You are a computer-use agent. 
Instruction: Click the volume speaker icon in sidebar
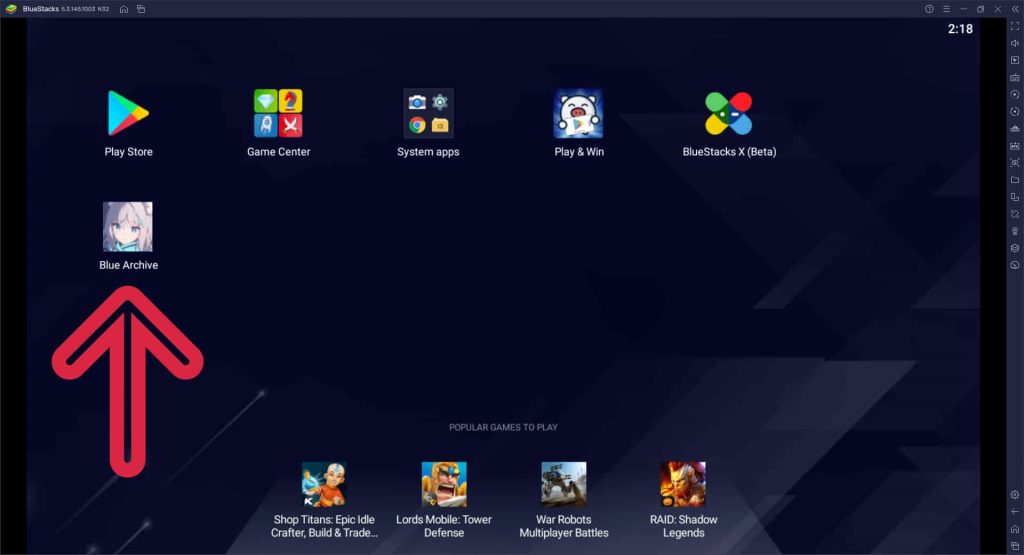coord(1015,43)
